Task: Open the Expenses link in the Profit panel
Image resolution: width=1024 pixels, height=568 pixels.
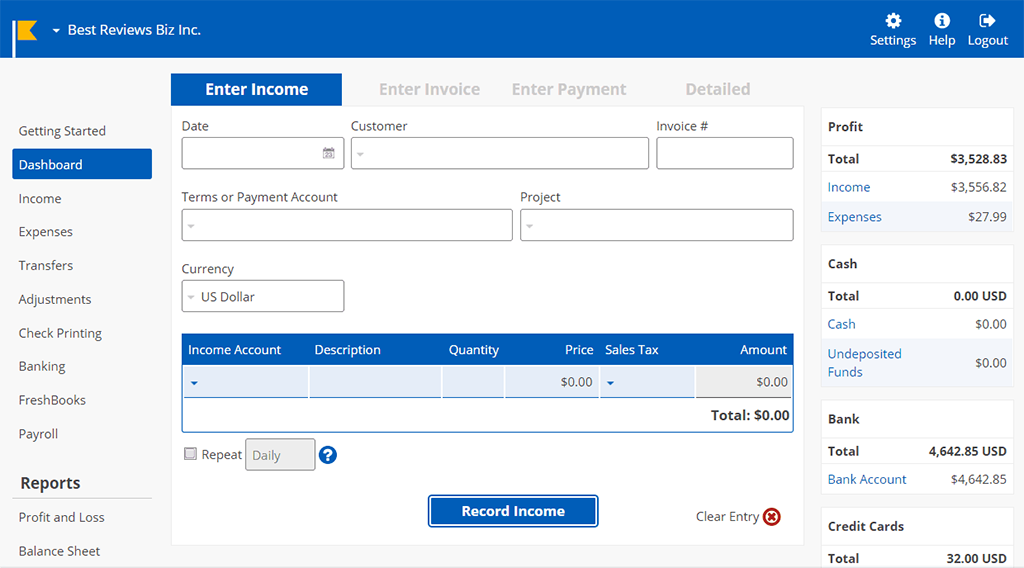Action: point(854,217)
